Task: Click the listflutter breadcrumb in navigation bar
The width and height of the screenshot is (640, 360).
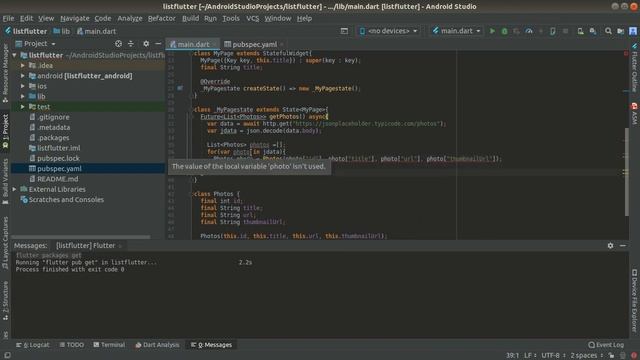Action: pyautogui.click(x=26, y=31)
